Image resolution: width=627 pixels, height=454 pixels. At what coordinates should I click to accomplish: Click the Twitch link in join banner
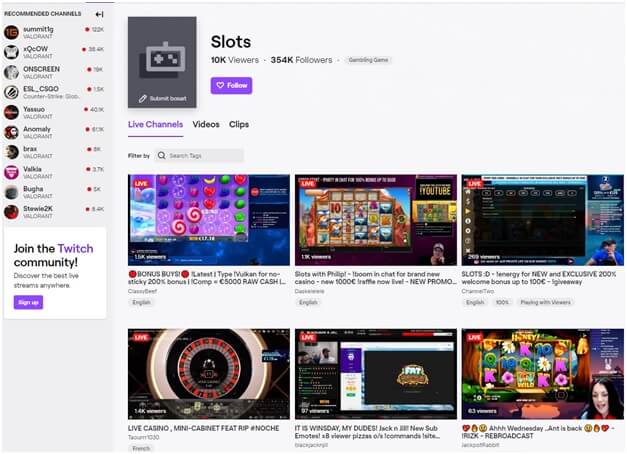(76, 248)
